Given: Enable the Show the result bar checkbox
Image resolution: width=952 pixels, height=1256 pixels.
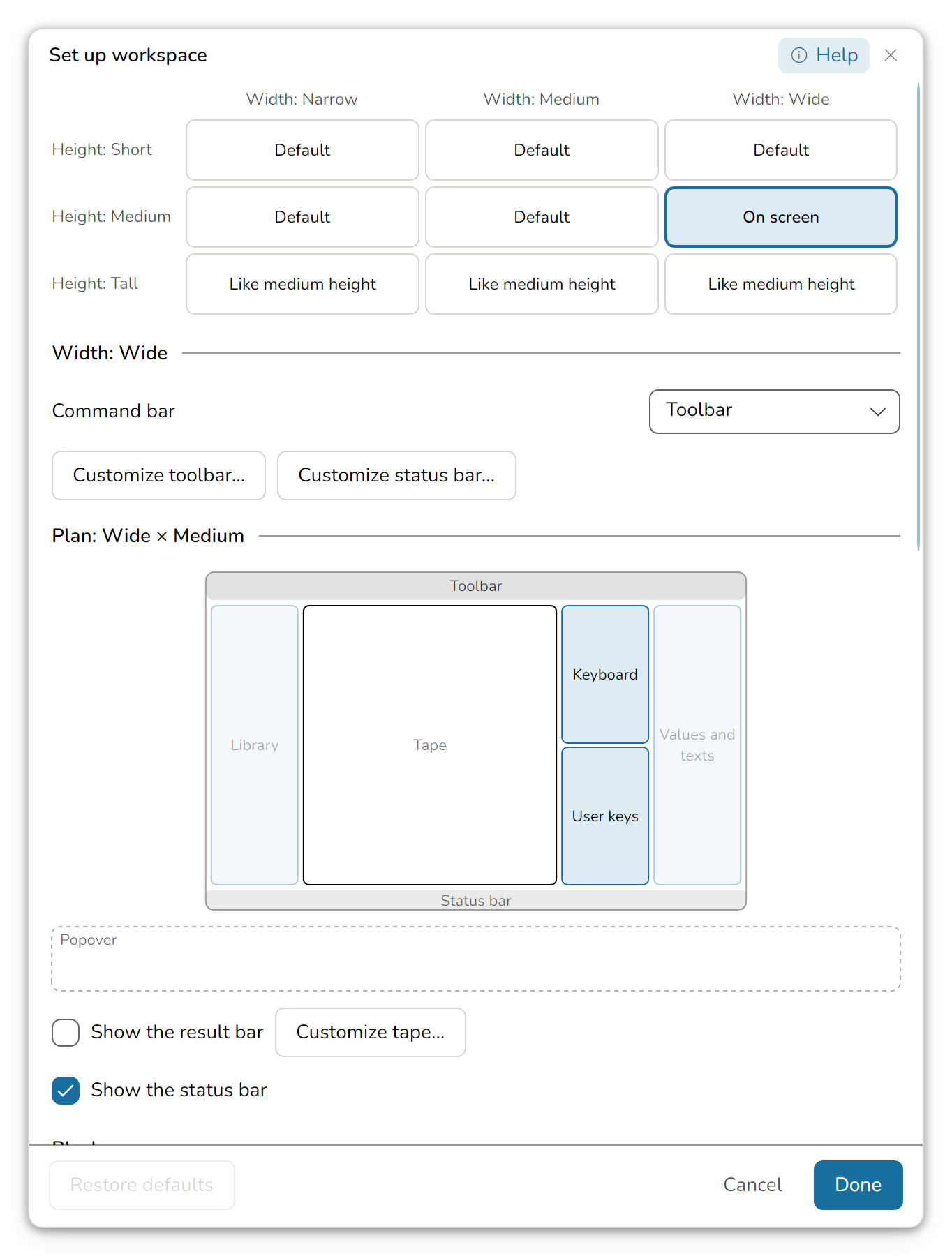Looking at the screenshot, I should pyautogui.click(x=66, y=1032).
